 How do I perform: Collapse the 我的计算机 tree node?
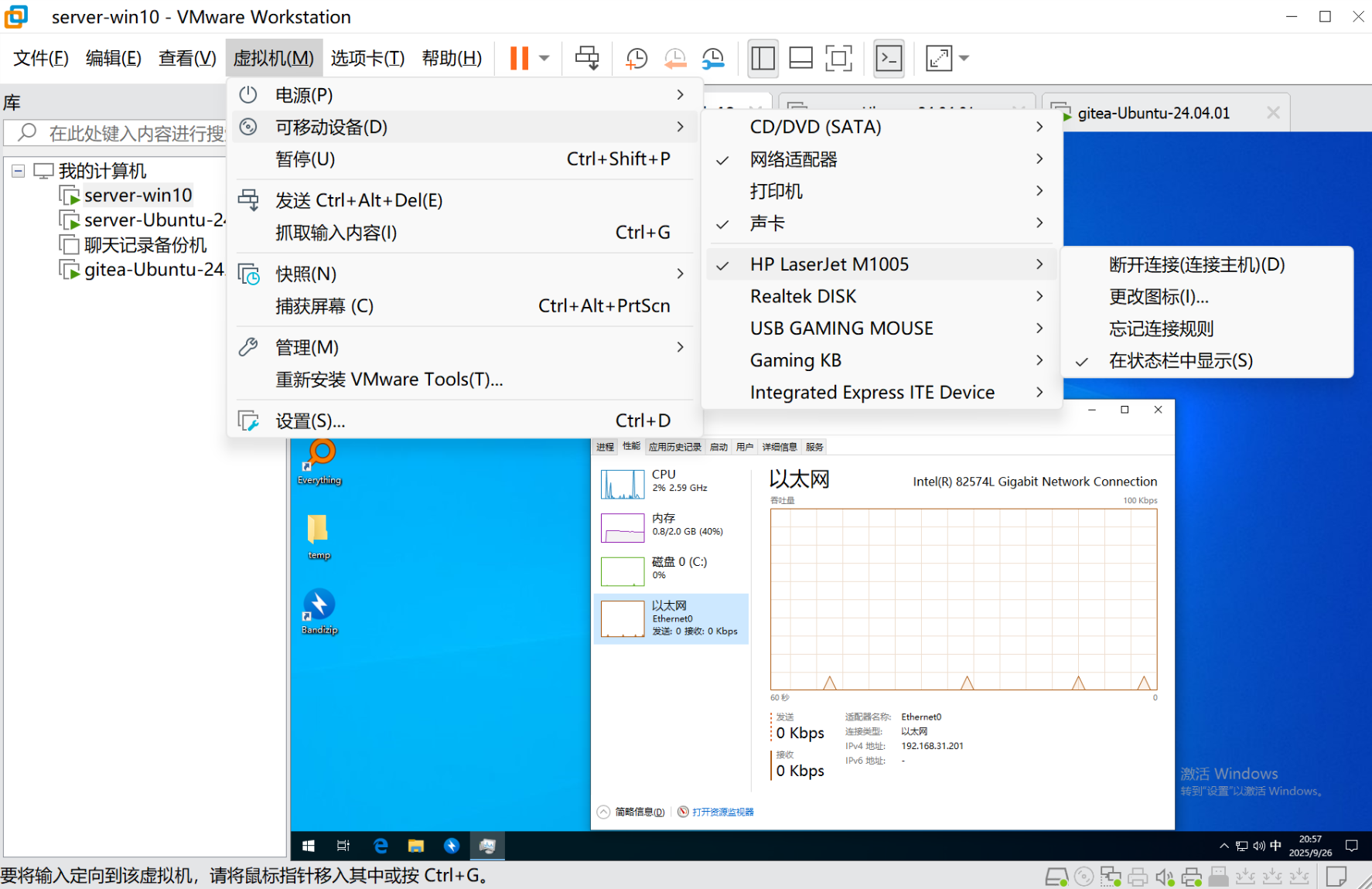18,171
